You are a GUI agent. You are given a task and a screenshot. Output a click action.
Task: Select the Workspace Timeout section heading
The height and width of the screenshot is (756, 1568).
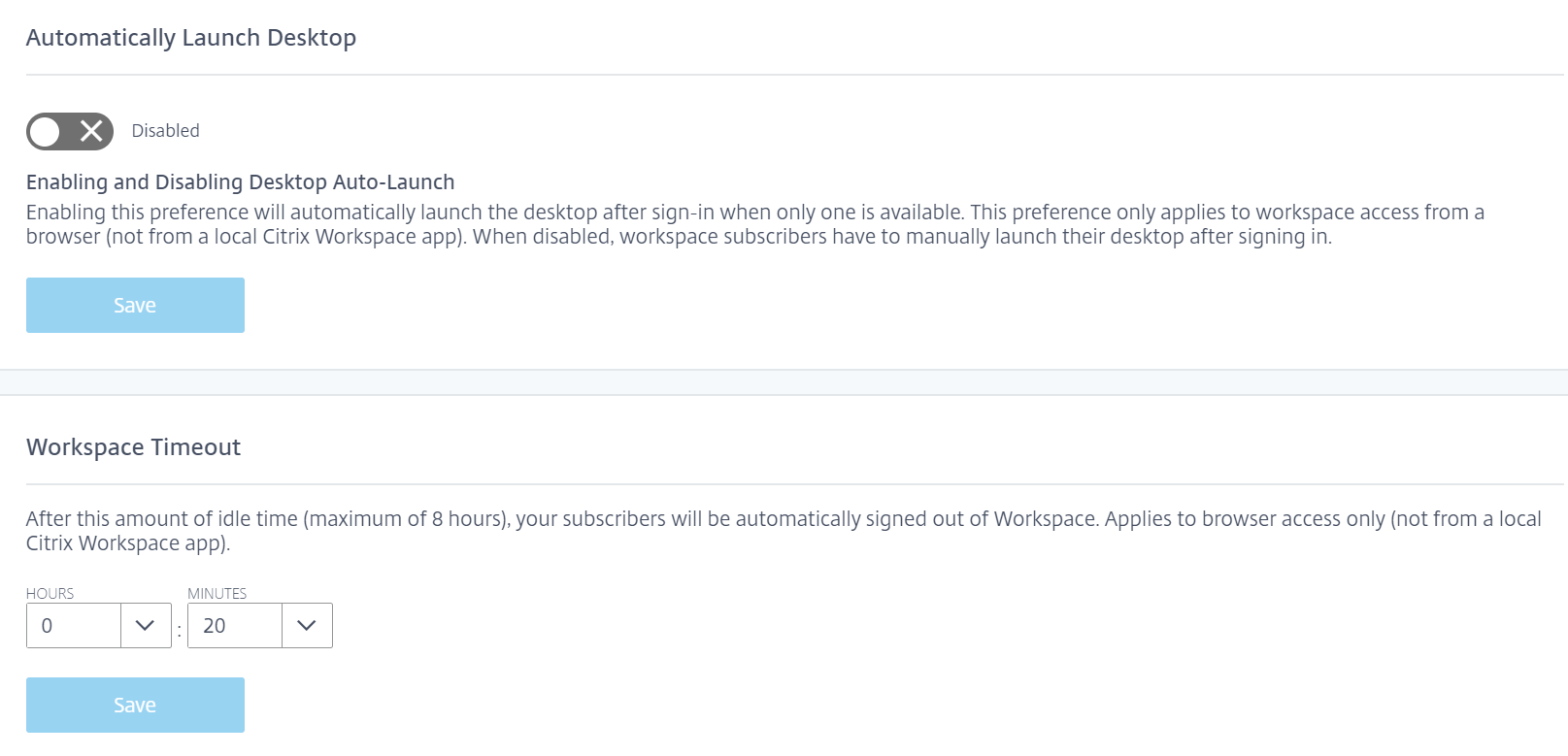(133, 447)
